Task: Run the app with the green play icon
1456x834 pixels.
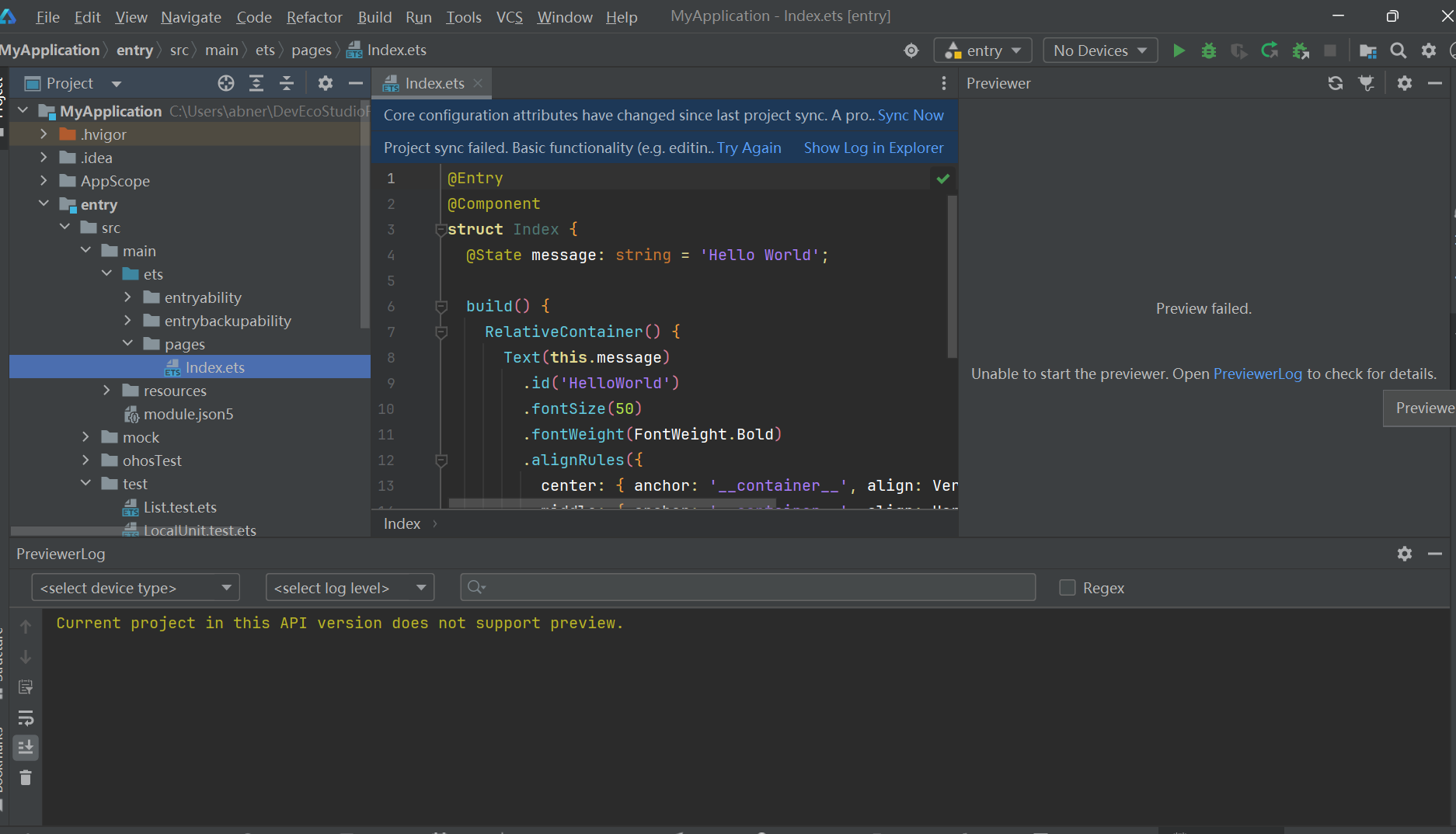Action: (x=1179, y=50)
